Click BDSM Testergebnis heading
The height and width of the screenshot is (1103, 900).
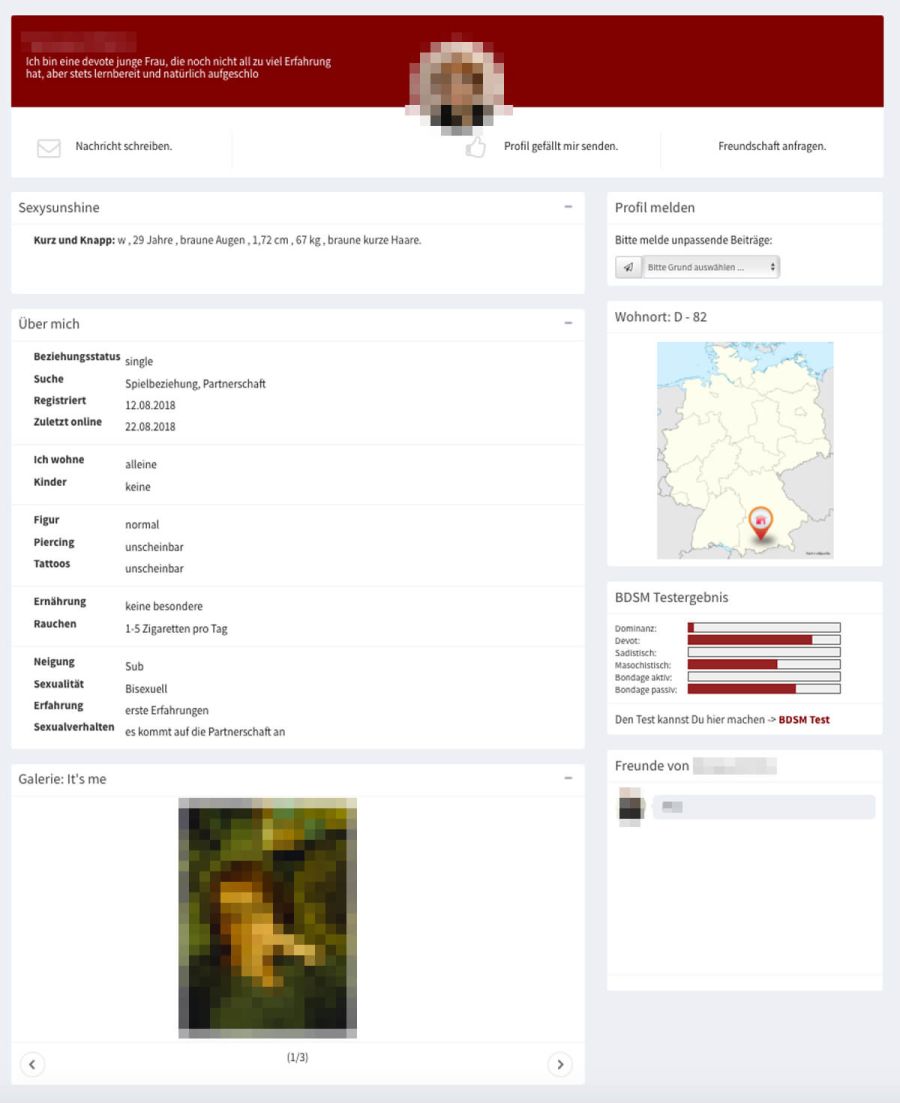pos(671,597)
